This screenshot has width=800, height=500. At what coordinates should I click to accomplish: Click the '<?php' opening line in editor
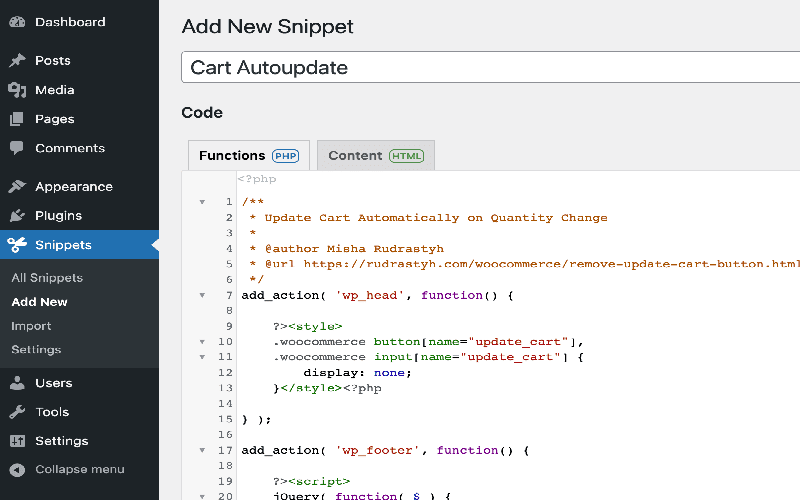(x=257, y=179)
